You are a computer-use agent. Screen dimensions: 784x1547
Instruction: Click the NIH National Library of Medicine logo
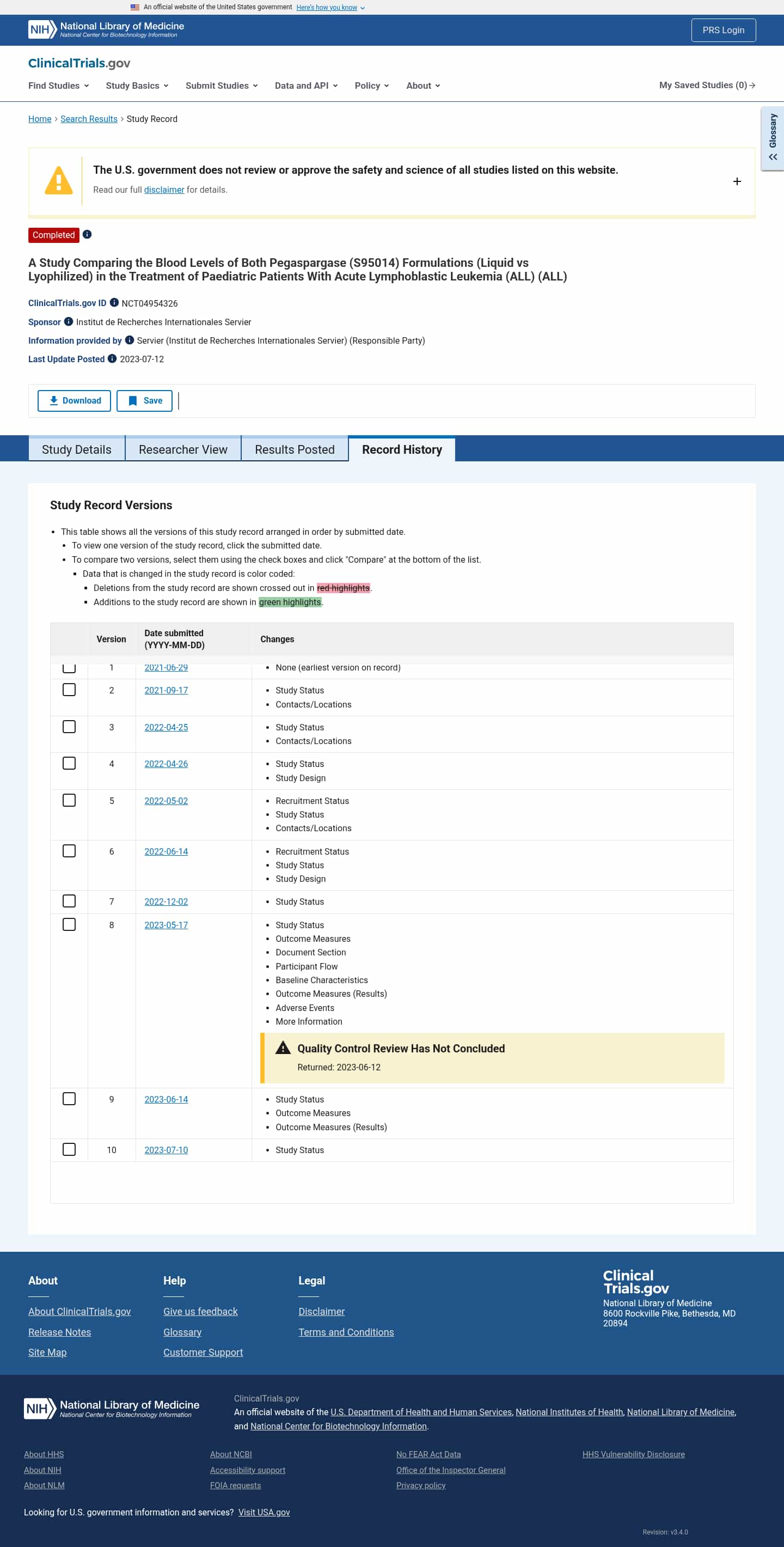[x=106, y=29]
